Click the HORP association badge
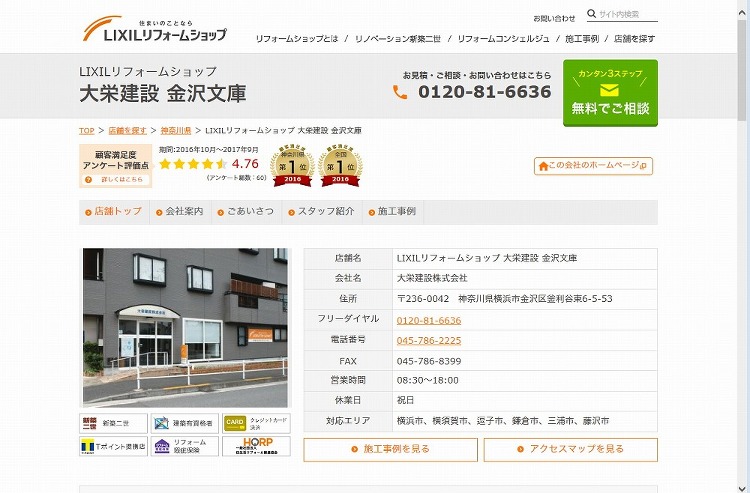Image resolution: width=750 pixels, height=493 pixels. pos(256,446)
